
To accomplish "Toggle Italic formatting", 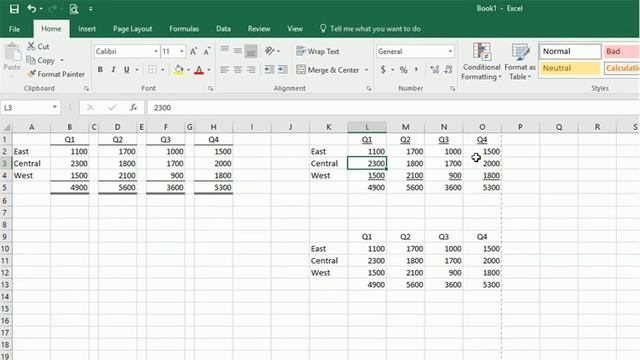I will coord(113,70).
